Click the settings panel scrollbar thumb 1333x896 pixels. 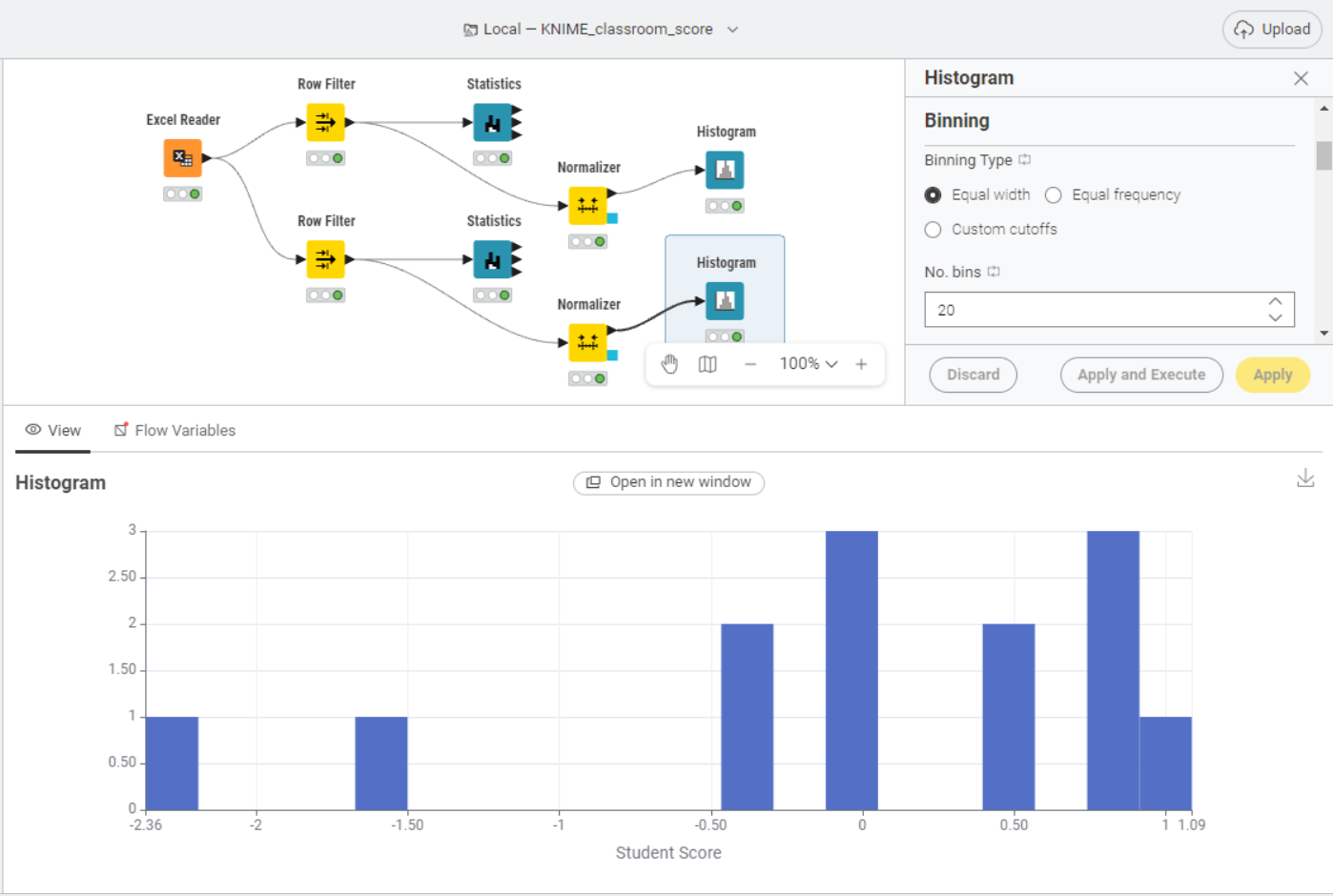click(x=1323, y=155)
